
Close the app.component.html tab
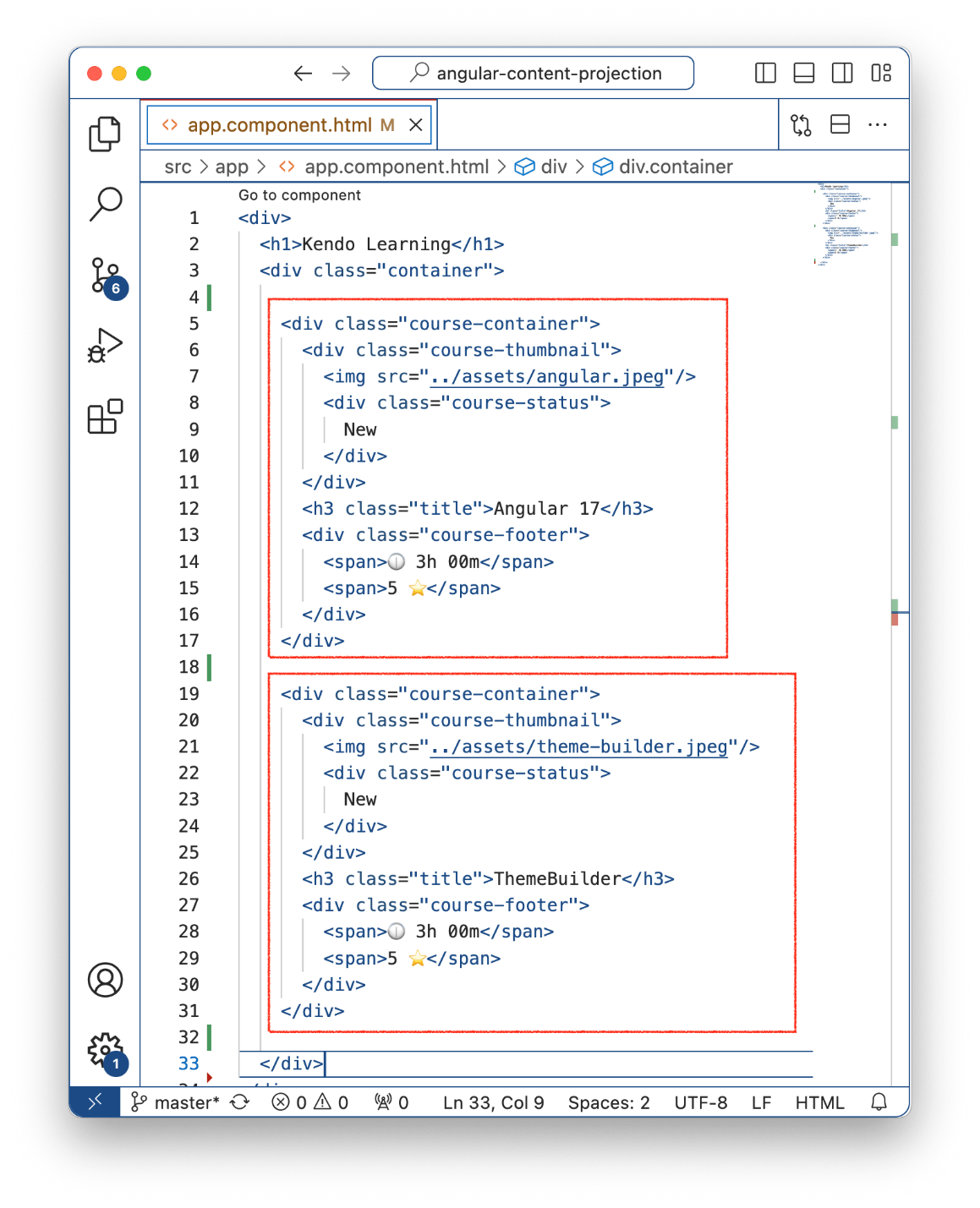(416, 125)
